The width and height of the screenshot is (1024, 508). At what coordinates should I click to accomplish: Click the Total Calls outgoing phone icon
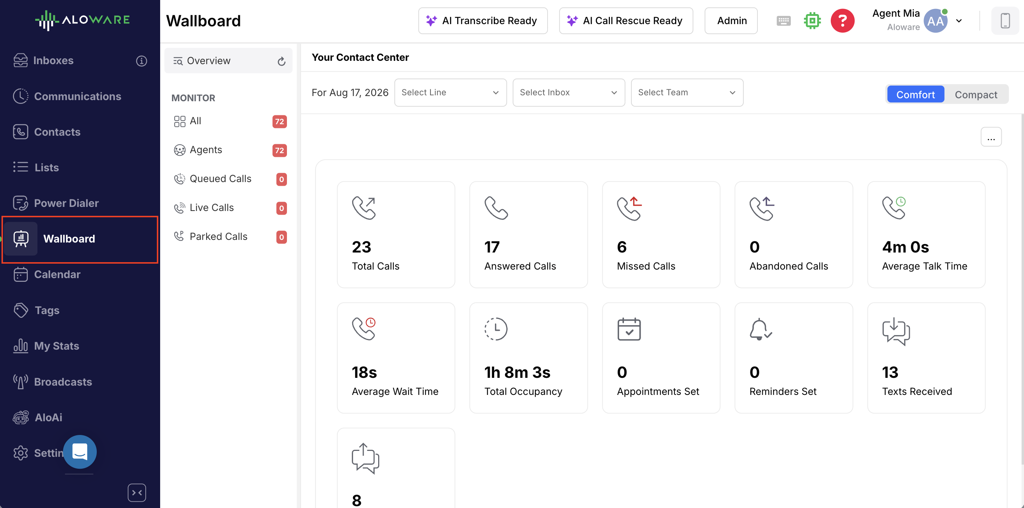point(364,208)
